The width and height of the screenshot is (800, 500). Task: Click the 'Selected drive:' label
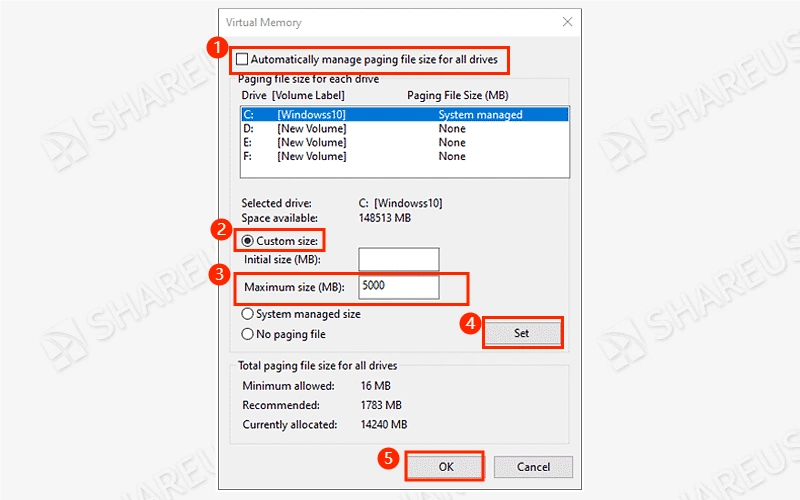(277, 203)
